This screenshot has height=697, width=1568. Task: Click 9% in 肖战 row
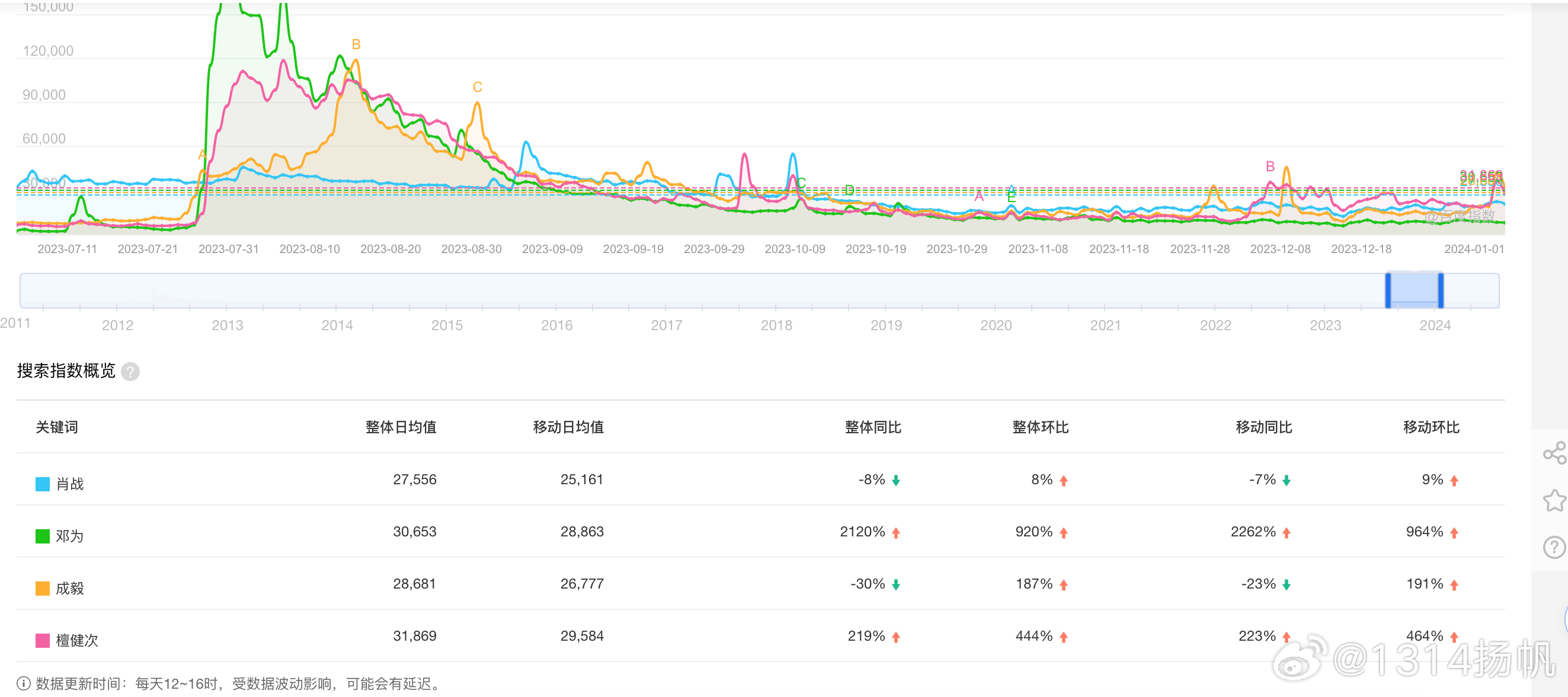[1433, 479]
